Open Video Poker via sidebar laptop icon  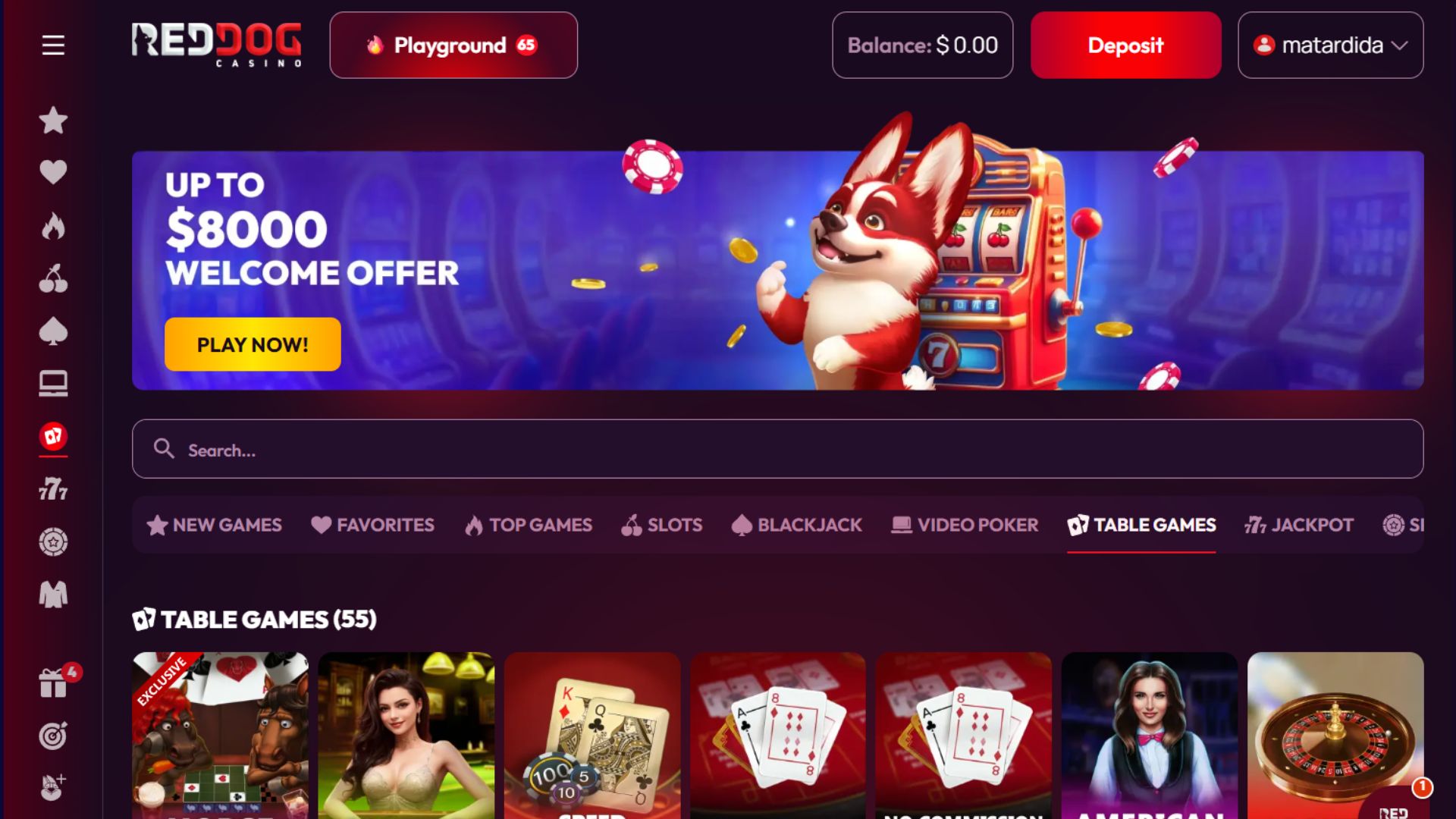53,384
